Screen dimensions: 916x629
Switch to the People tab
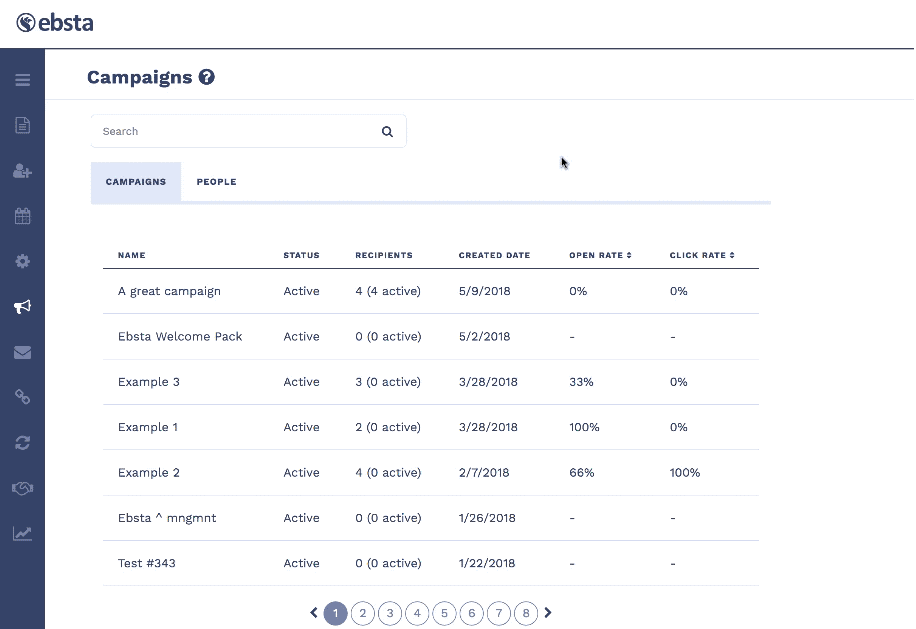pos(216,182)
